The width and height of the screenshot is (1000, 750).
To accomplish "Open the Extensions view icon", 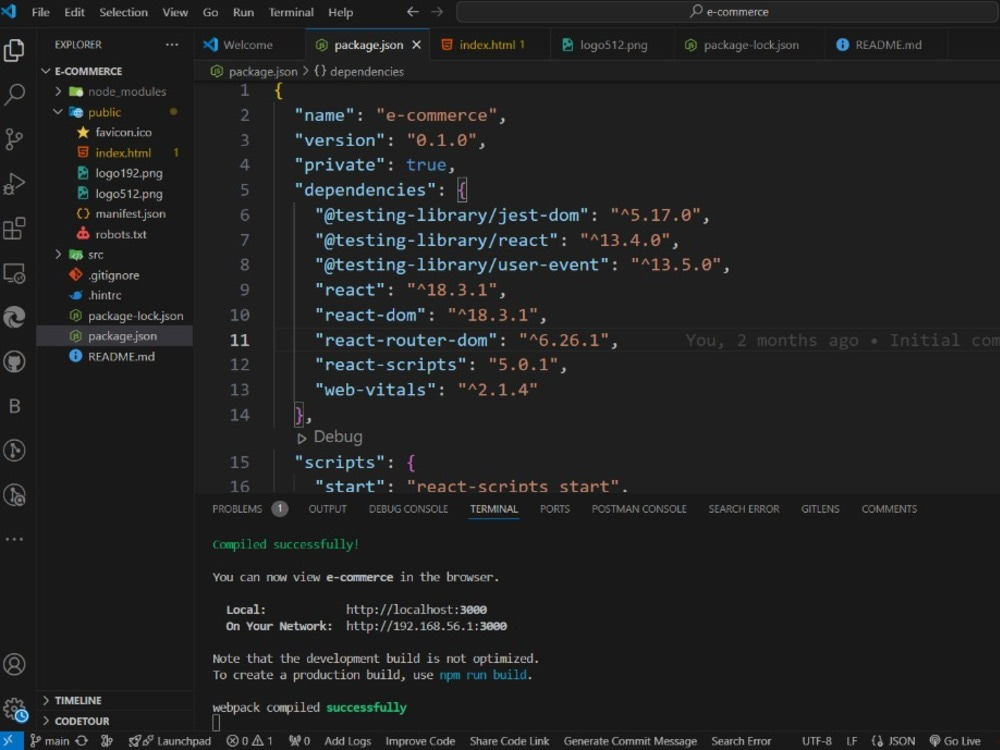I will pos(14,228).
